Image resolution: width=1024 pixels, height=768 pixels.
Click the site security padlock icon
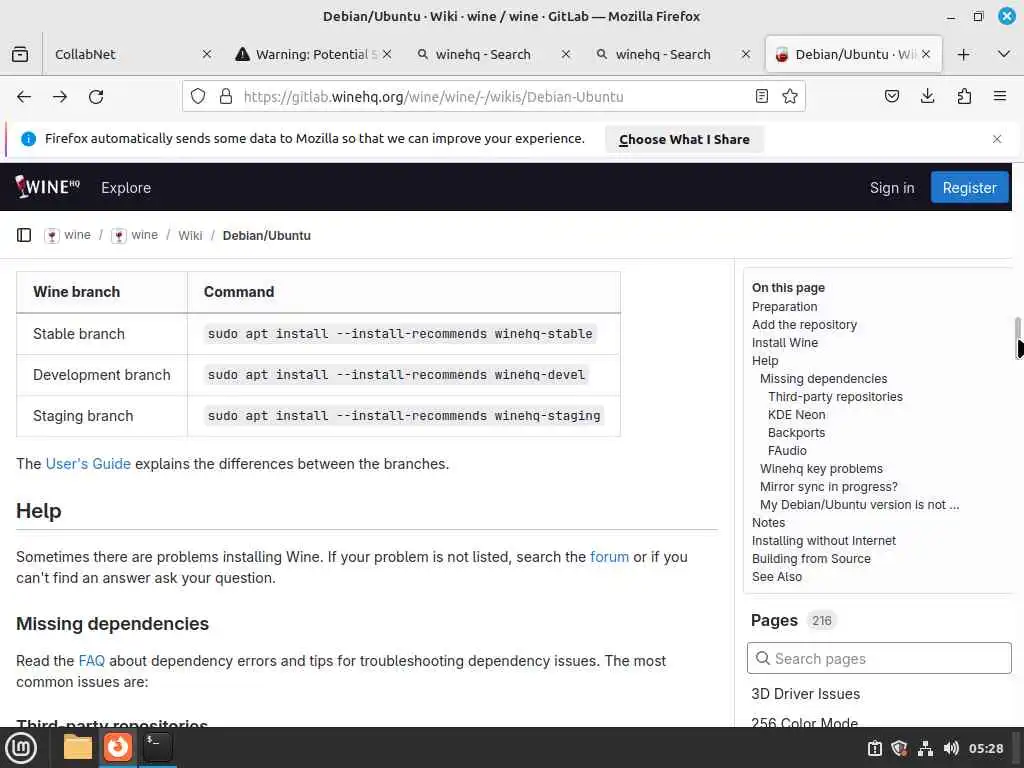pos(226,97)
